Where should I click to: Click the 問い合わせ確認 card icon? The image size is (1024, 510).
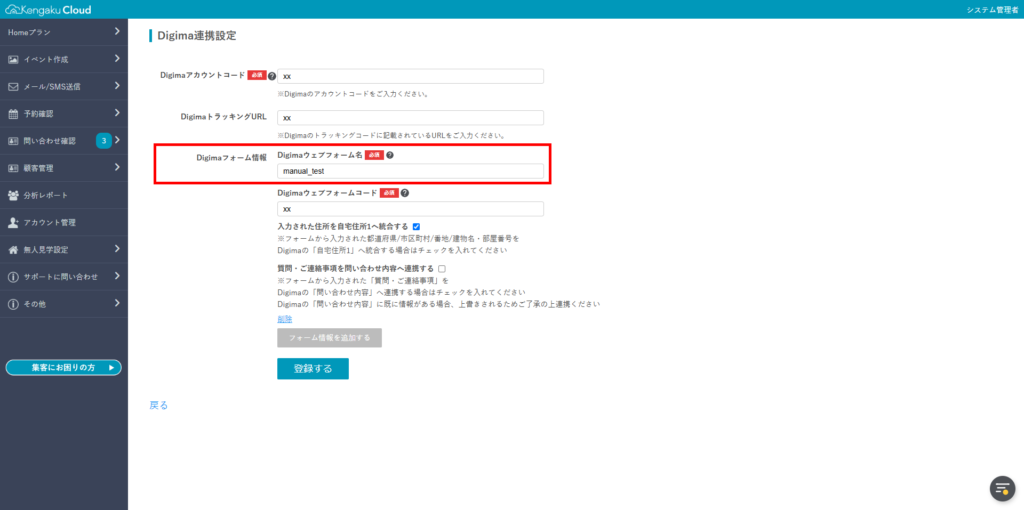(13, 141)
